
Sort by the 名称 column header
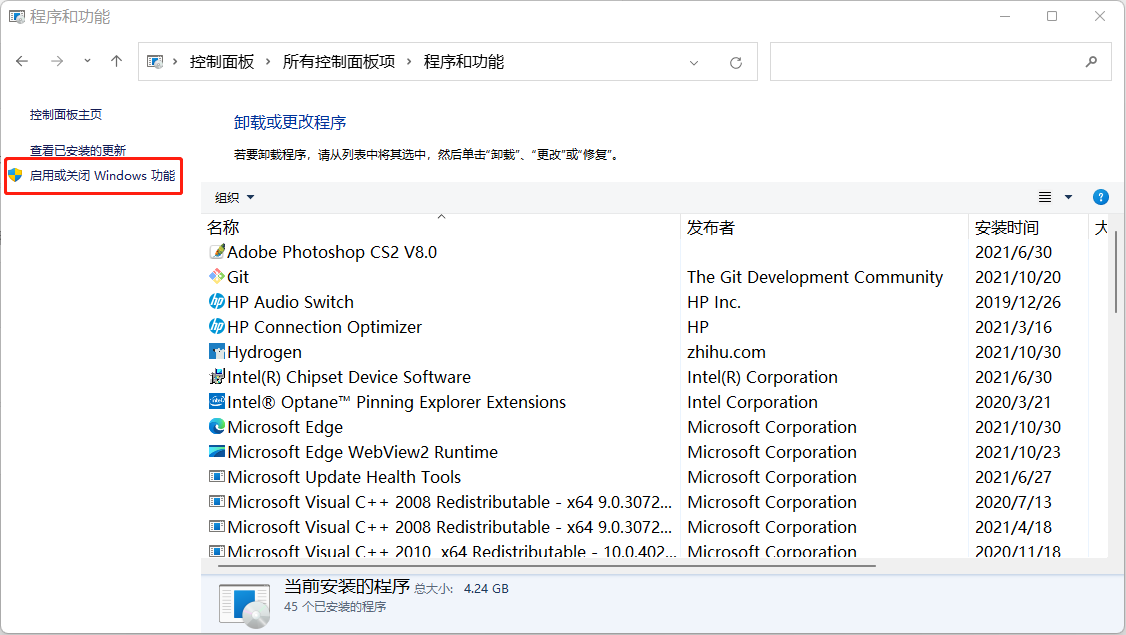[440, 228]
